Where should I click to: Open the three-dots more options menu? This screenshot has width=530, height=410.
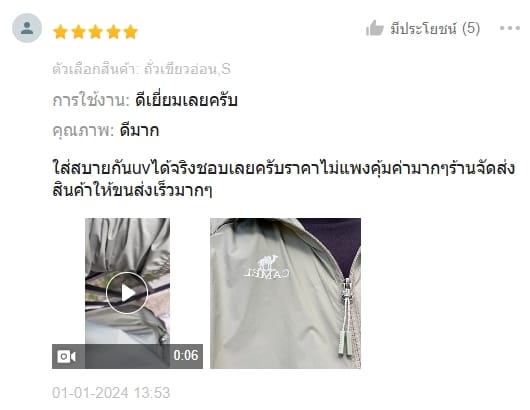(510, 28)
